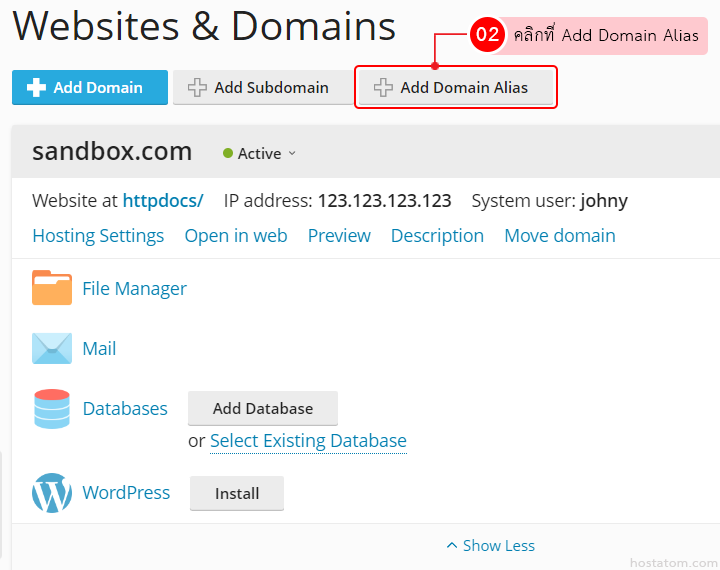Click the plus icon on Add Domain
Image resolution: width=720 pixels, height=570 pixels.
pyautogui.click(x=37, y=88)
